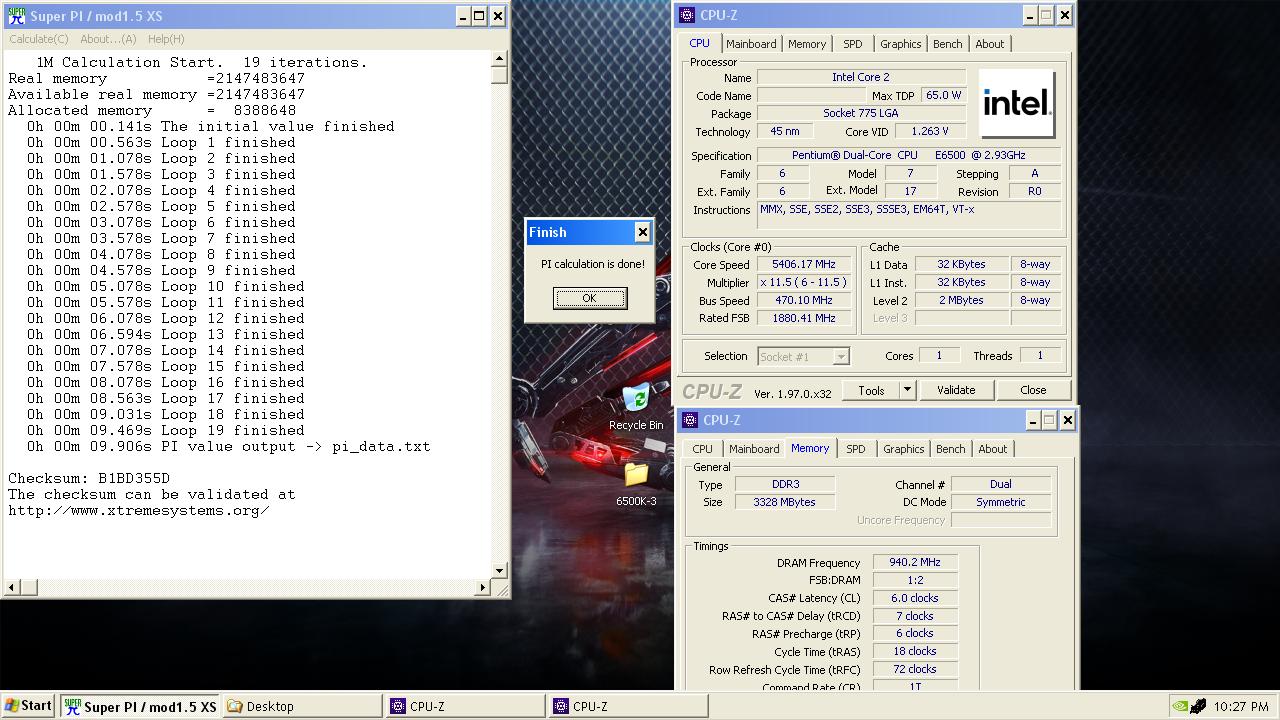
Task: Click the Intel logo in CPU-Z
Action: point(1017,103)
